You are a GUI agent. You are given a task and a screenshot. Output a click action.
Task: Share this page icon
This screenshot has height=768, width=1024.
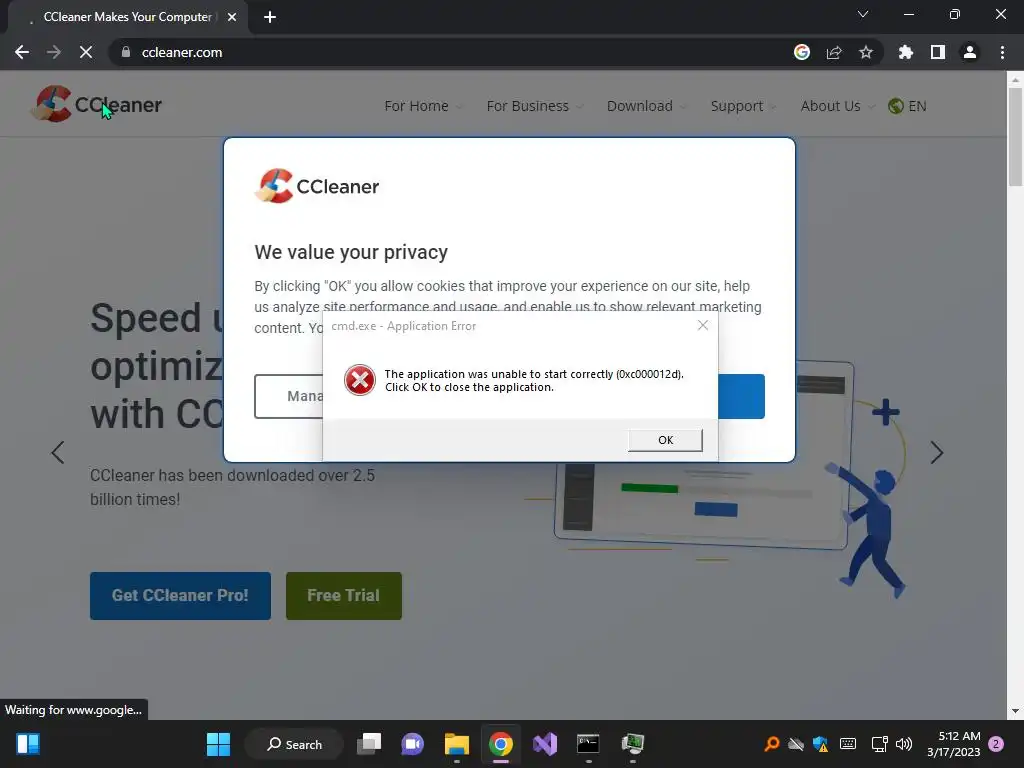834,52
